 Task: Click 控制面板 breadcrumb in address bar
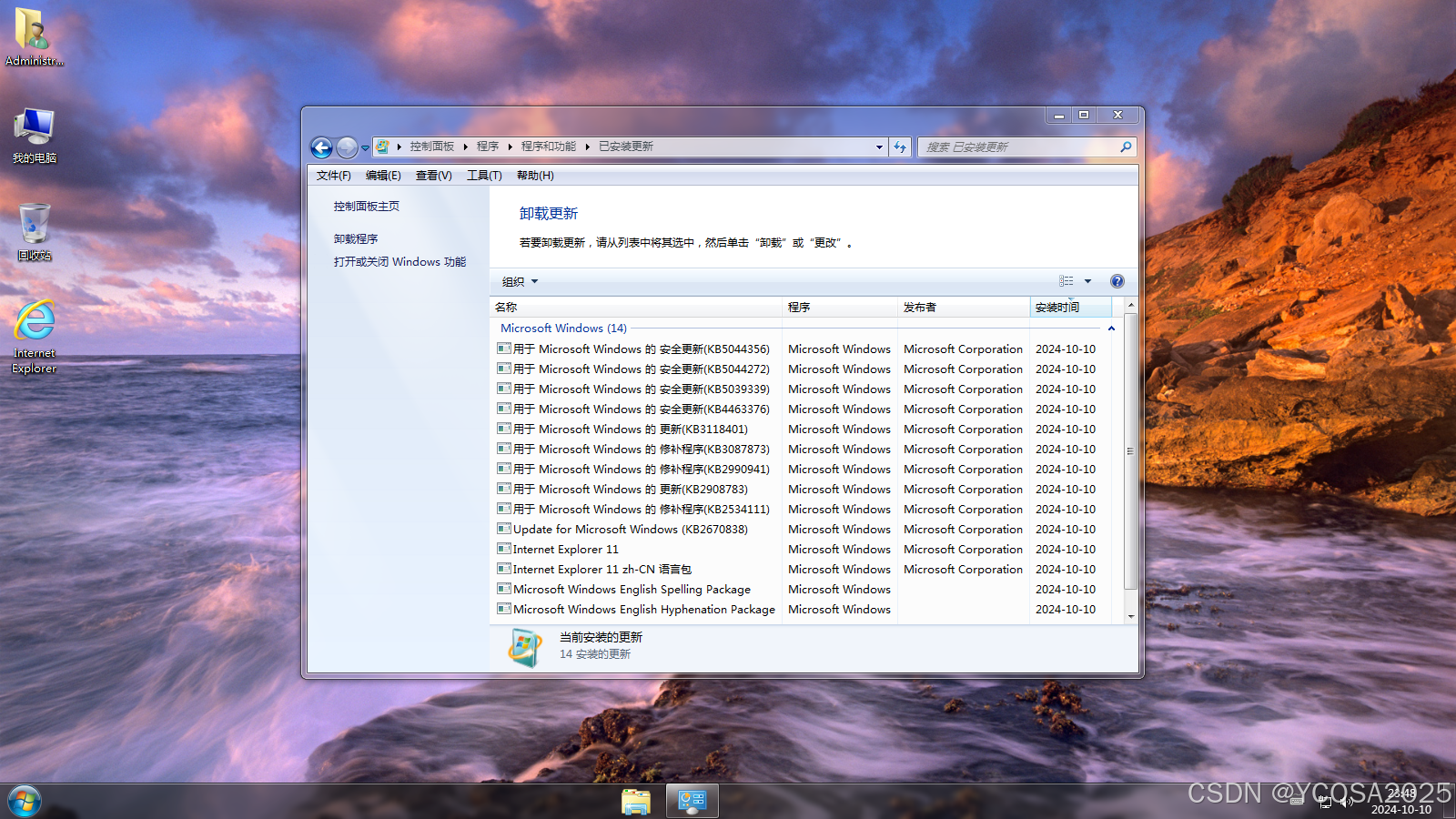[x=431, y=147]
